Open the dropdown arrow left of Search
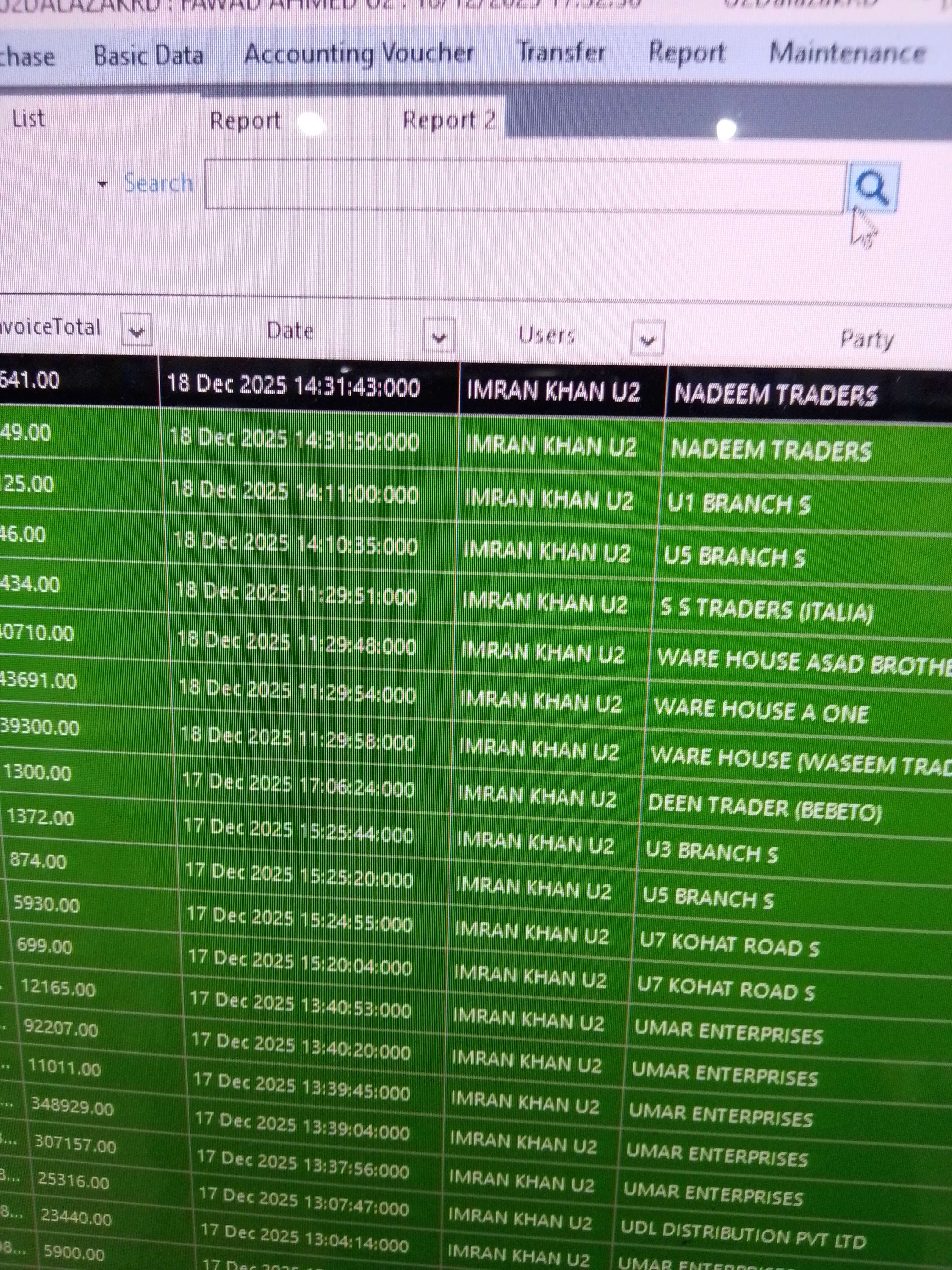 coord(103,184)
